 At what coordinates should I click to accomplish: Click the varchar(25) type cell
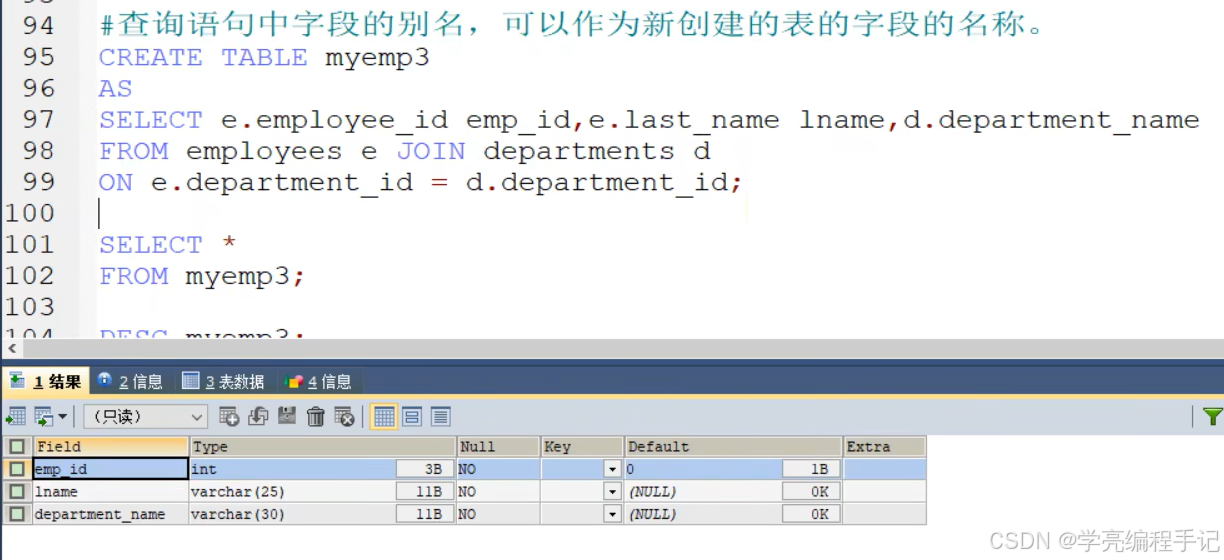(292, 492)
